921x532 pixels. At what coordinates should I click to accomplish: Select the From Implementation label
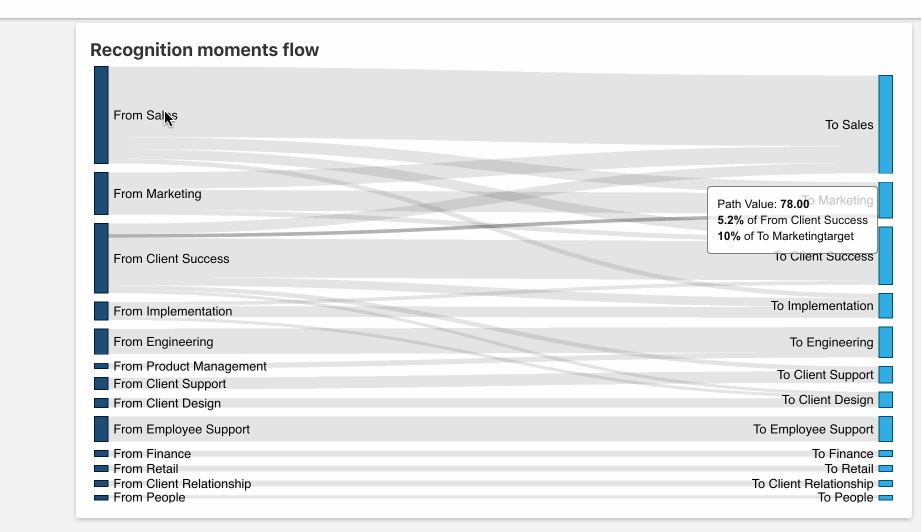coord(172,312)
